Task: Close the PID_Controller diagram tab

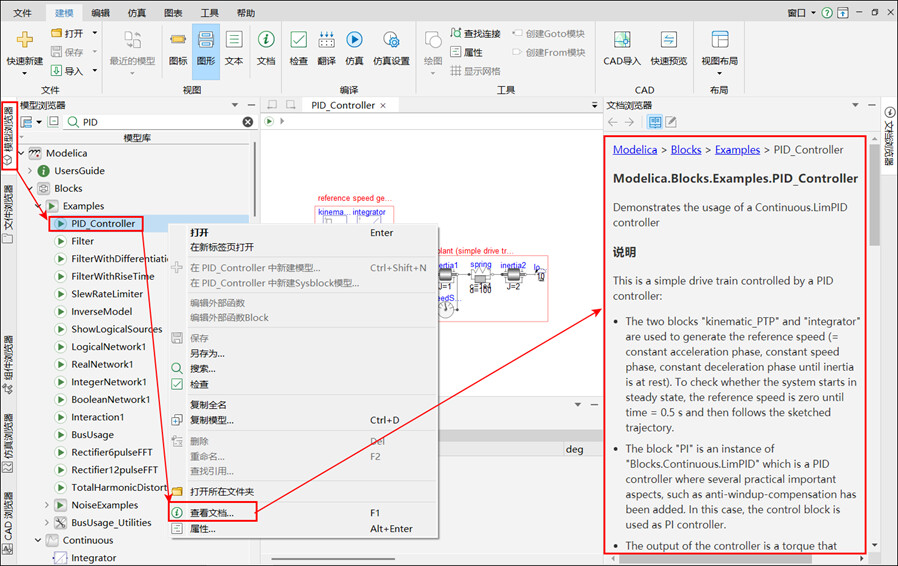Action: click(383, 105)
